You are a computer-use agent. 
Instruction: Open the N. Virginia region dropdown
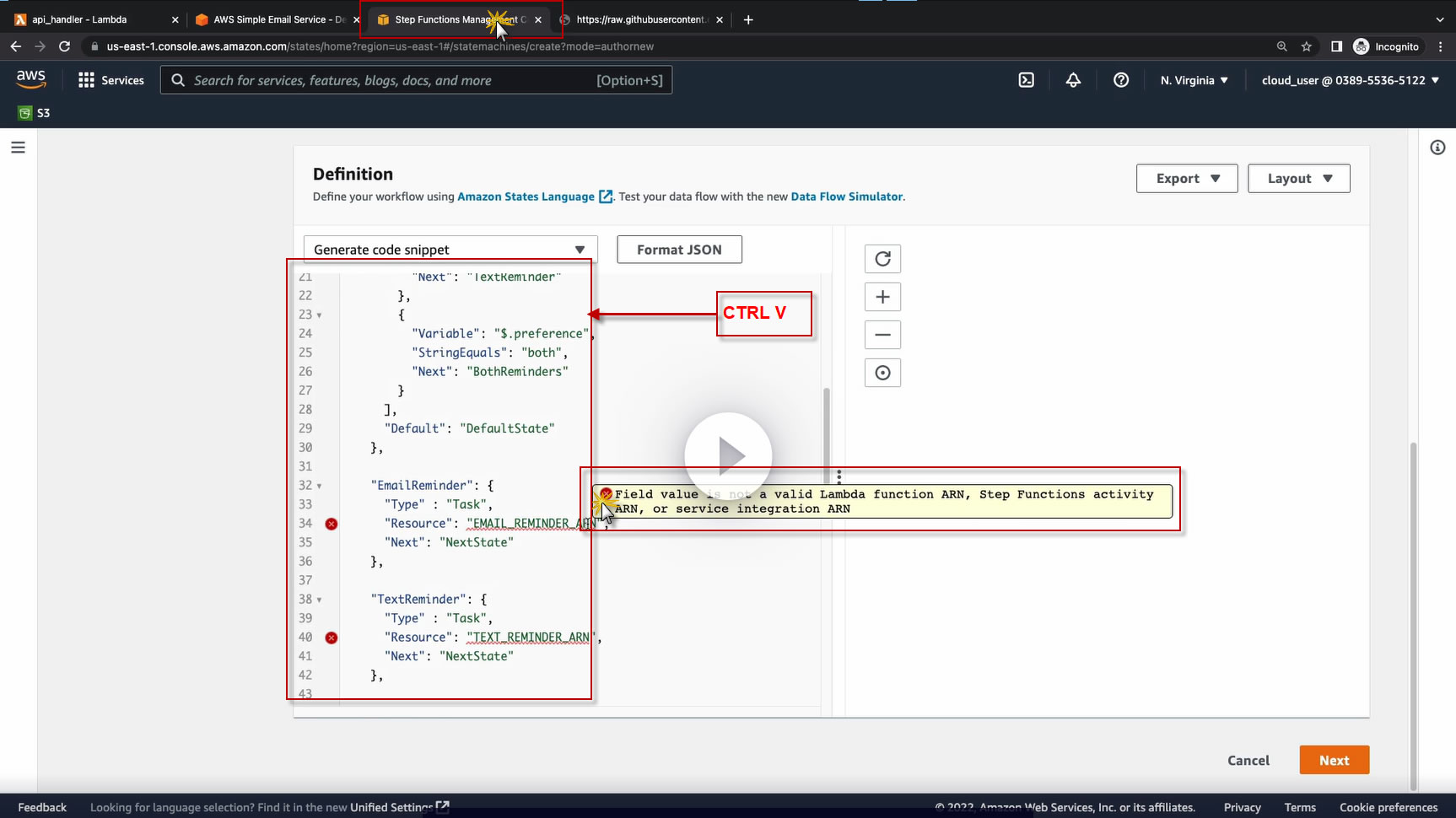tap(1194, 80)
